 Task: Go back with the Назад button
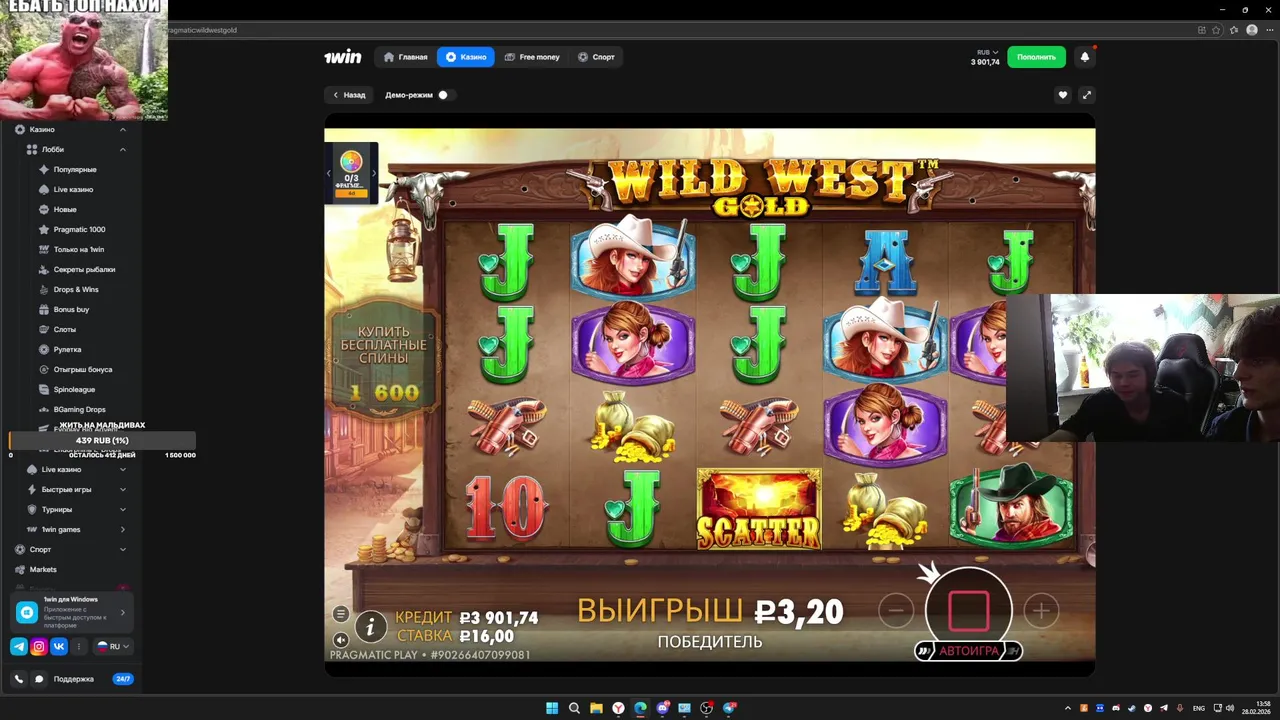click(x=349, y=95)
